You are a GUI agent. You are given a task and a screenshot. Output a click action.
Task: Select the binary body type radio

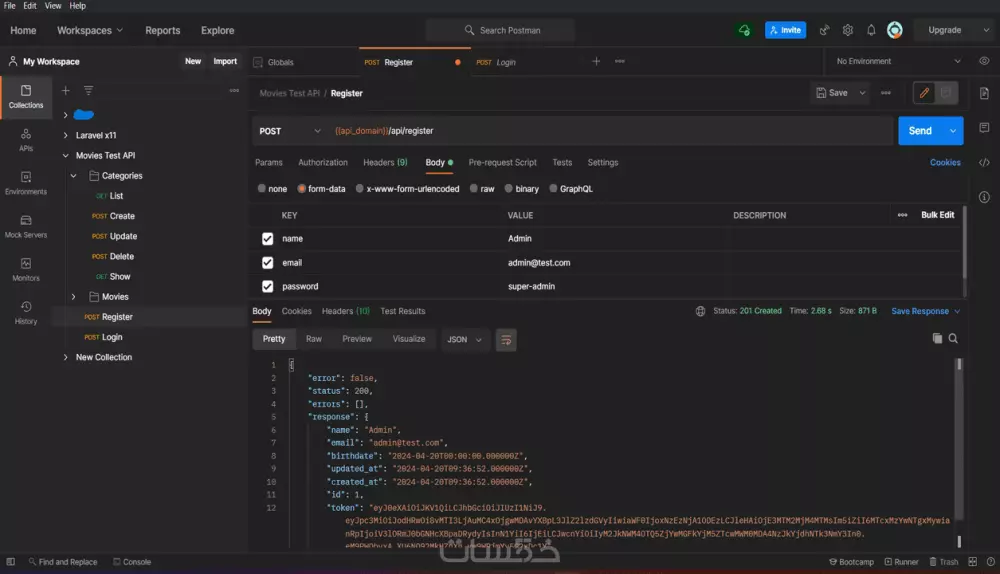click(x=508, y=189)
